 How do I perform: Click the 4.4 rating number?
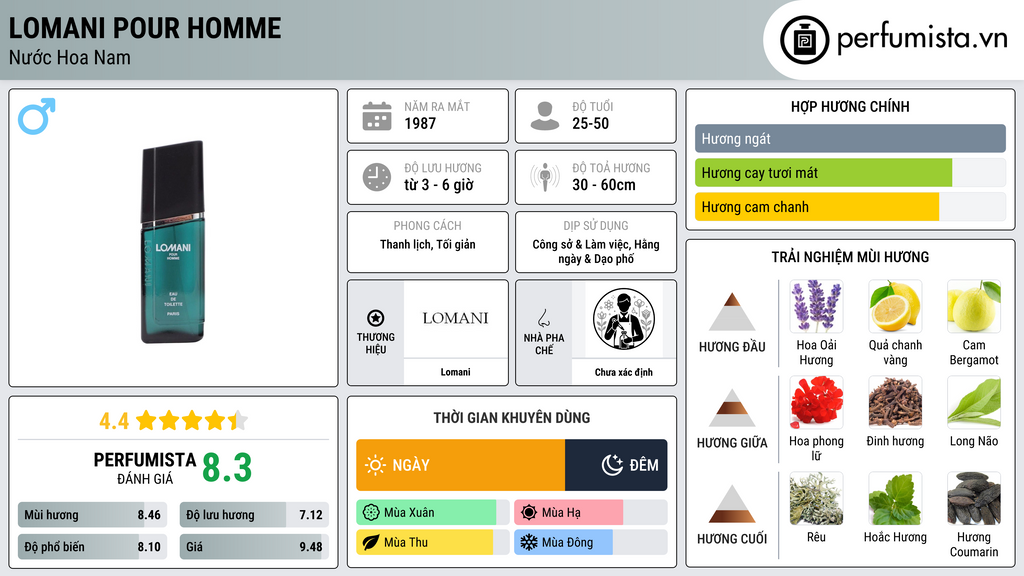click(114, 421)
